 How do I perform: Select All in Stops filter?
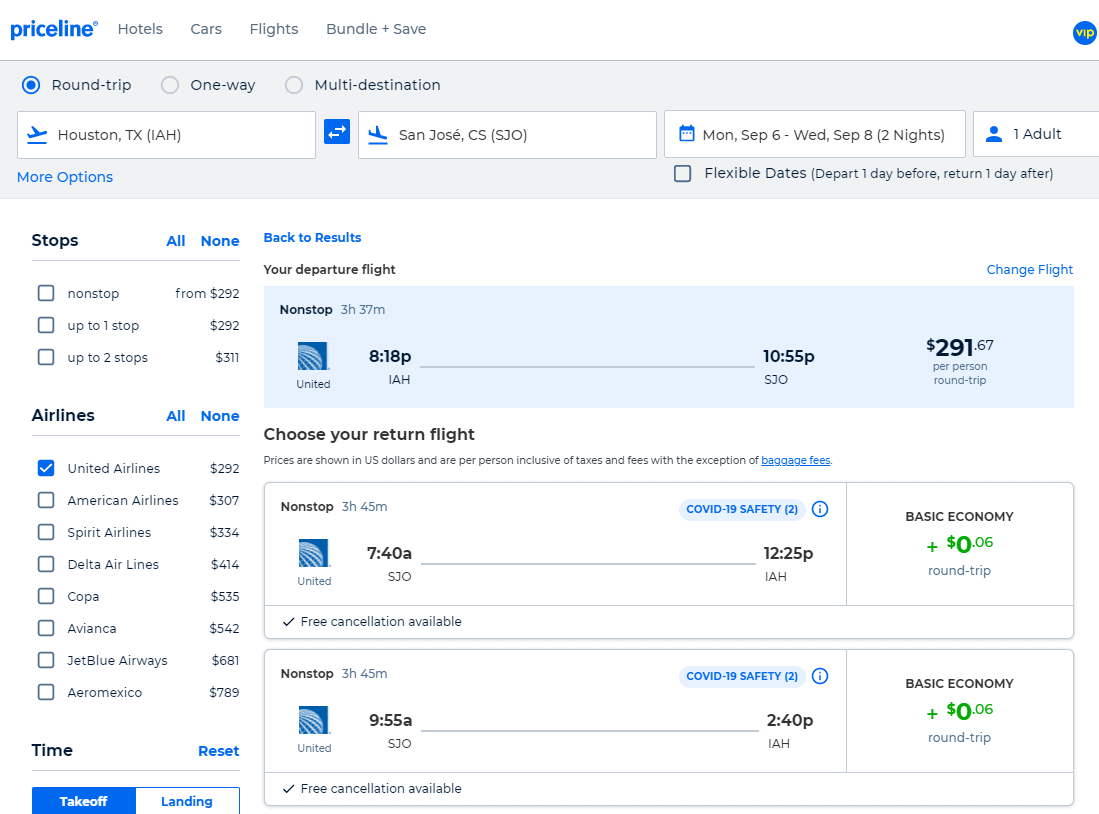click(175, 240)
